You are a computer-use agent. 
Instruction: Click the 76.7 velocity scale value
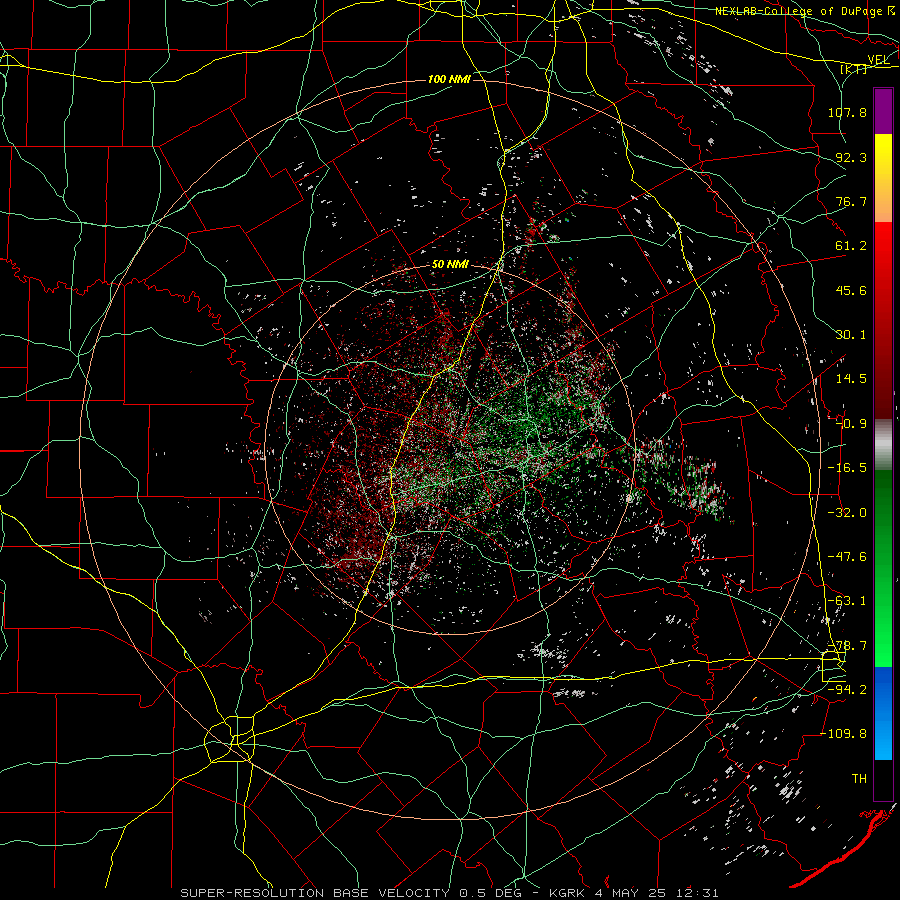coord(851,201)
